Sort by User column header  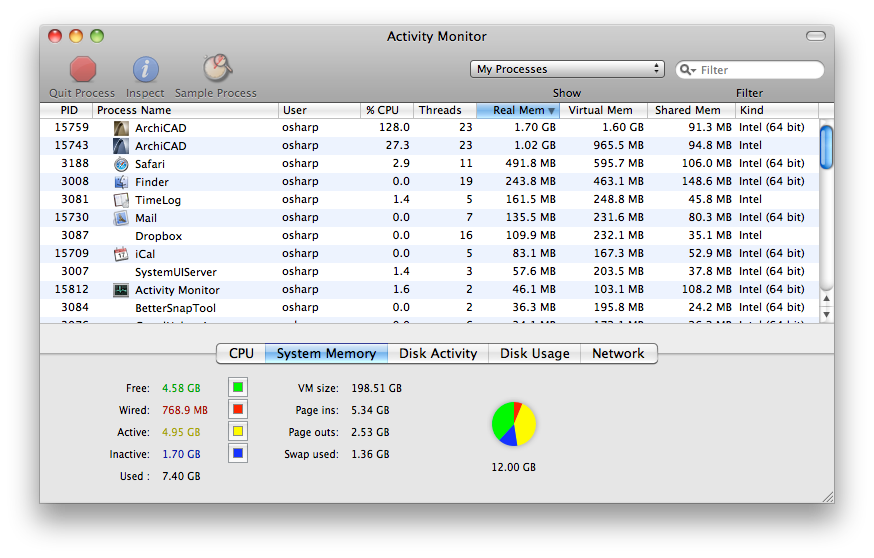[319, 110]
